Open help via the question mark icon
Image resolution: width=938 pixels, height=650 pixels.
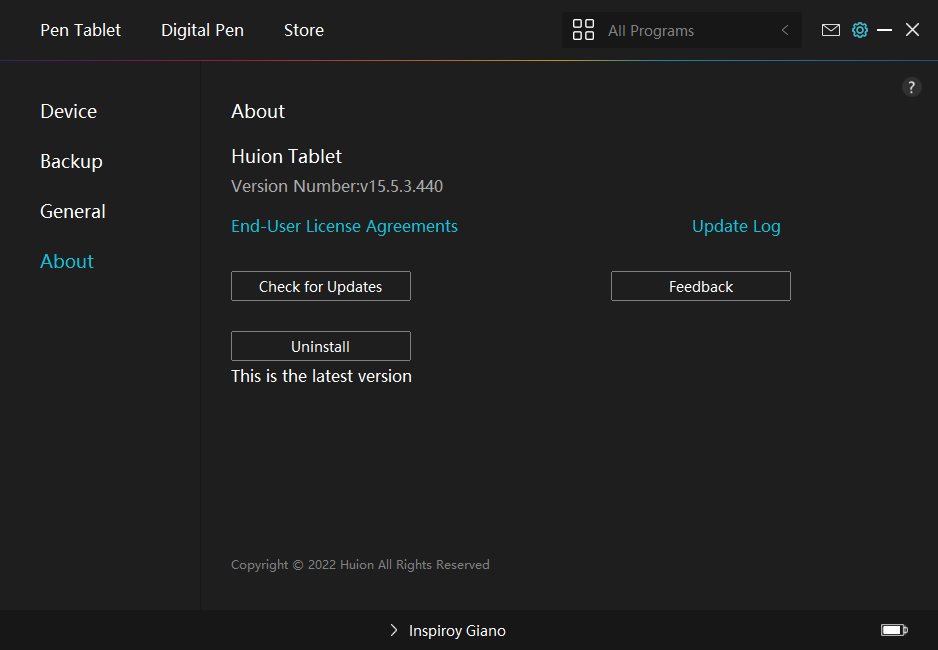pyautogui.click(x=911, y=87)
